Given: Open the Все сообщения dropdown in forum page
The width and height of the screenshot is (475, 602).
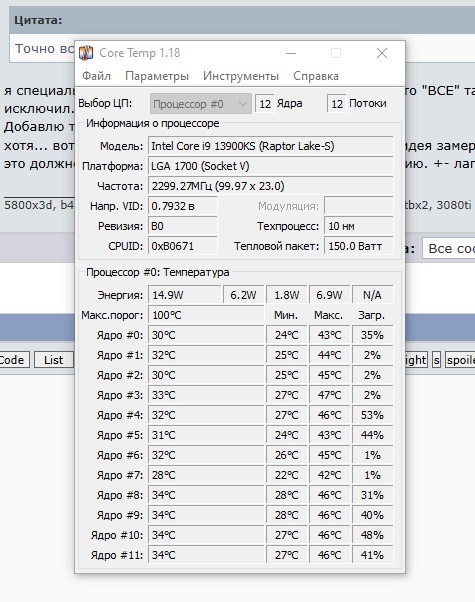Looking at the screenshot, I should point(449,248).
